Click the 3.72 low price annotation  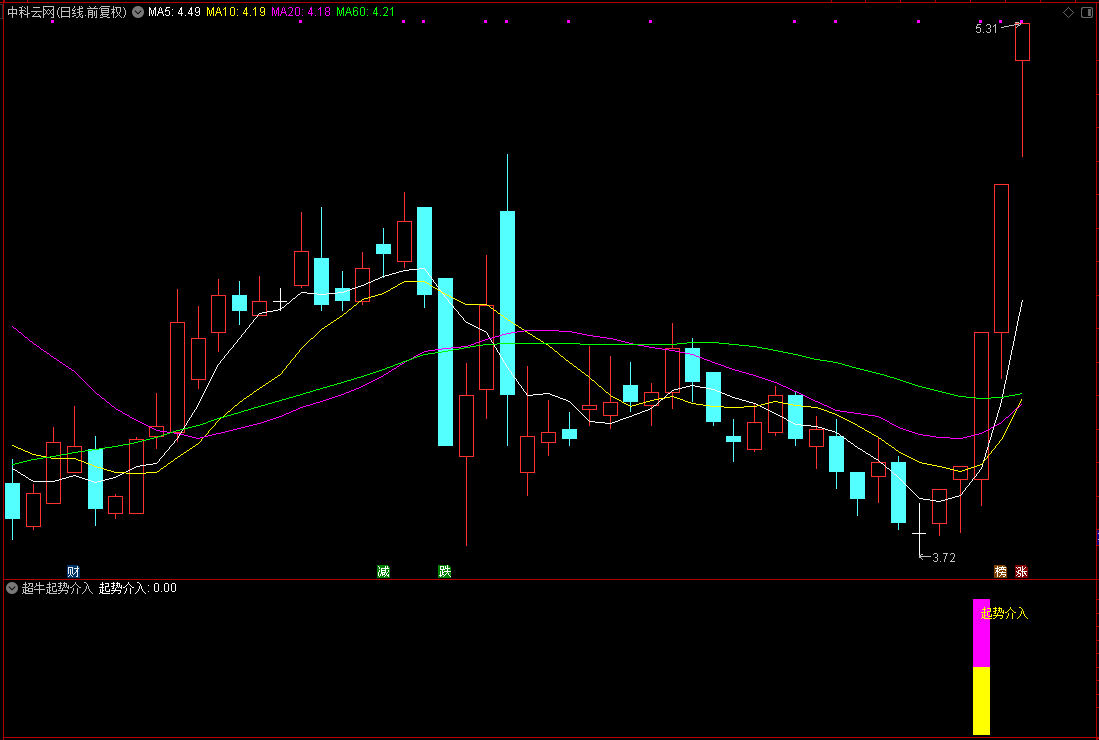[944, 558]
